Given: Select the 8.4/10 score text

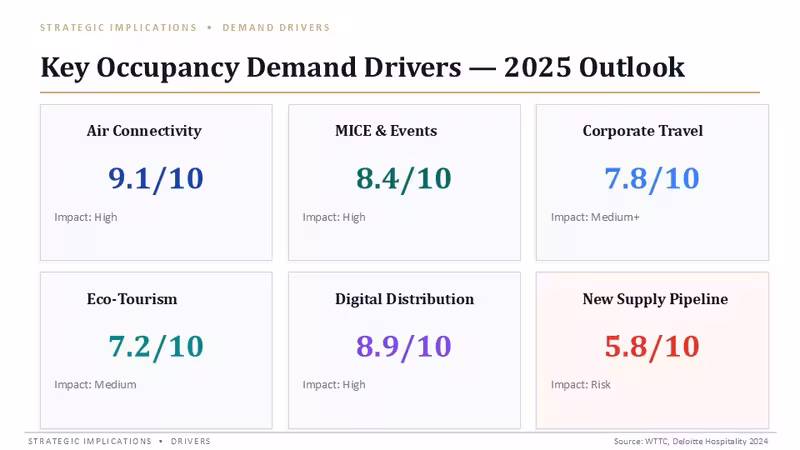Looking at the screenshot, I should point(404,179).
